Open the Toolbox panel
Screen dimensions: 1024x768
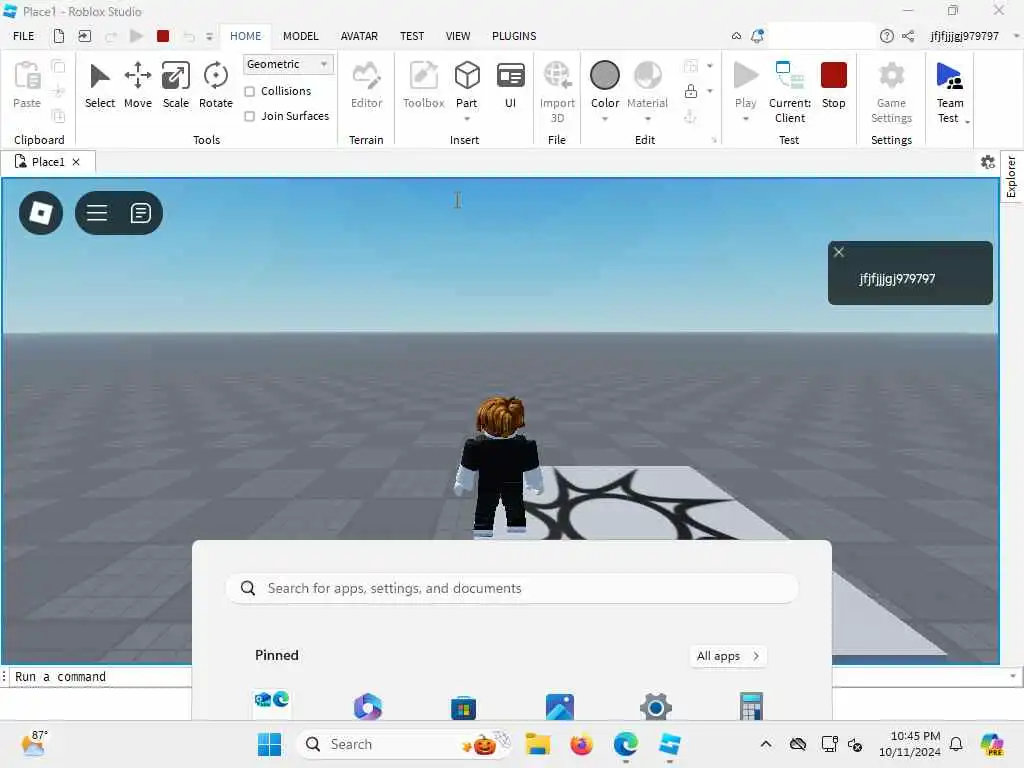(x=423, y=85)
